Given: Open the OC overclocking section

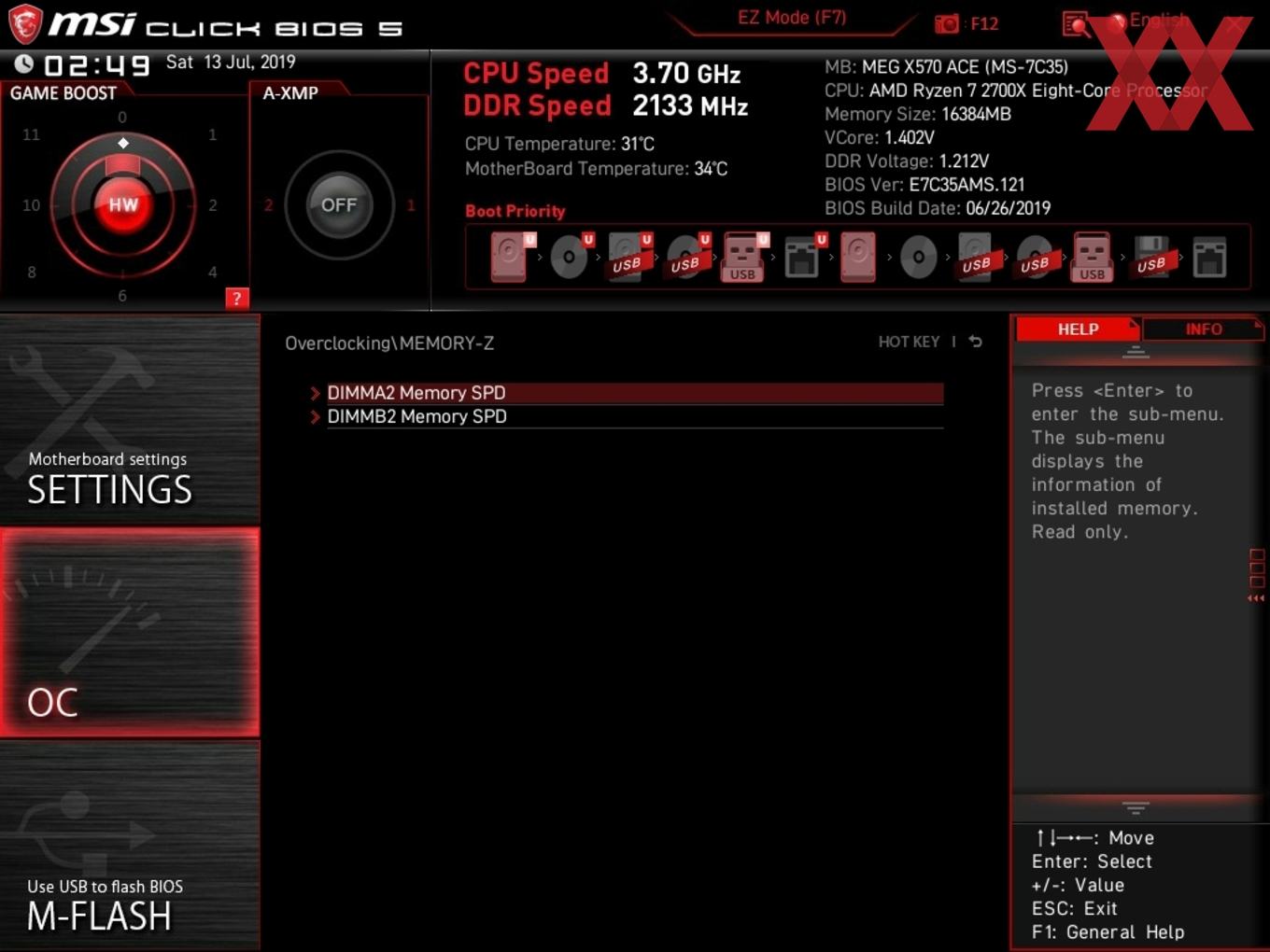Looking at the screenshot, I should click(130, 633).
